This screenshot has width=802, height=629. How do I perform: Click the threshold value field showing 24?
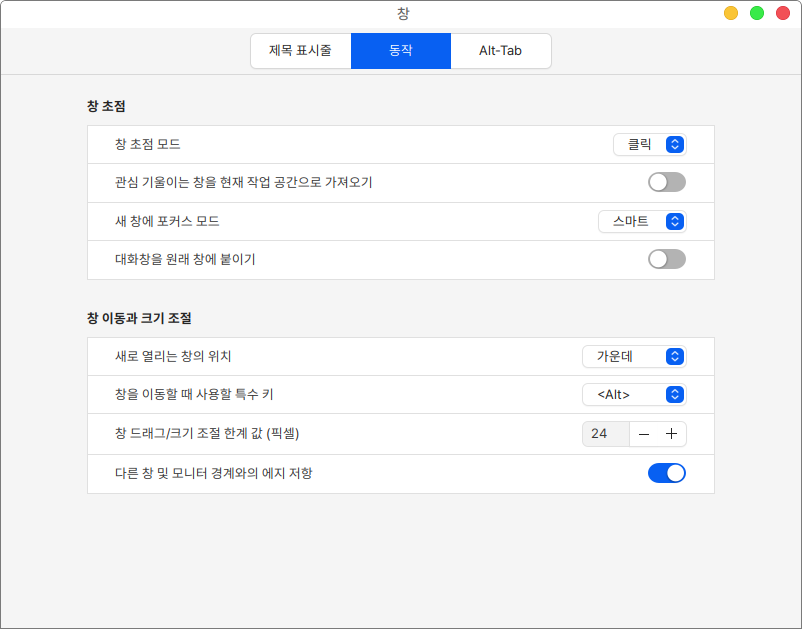605,434
